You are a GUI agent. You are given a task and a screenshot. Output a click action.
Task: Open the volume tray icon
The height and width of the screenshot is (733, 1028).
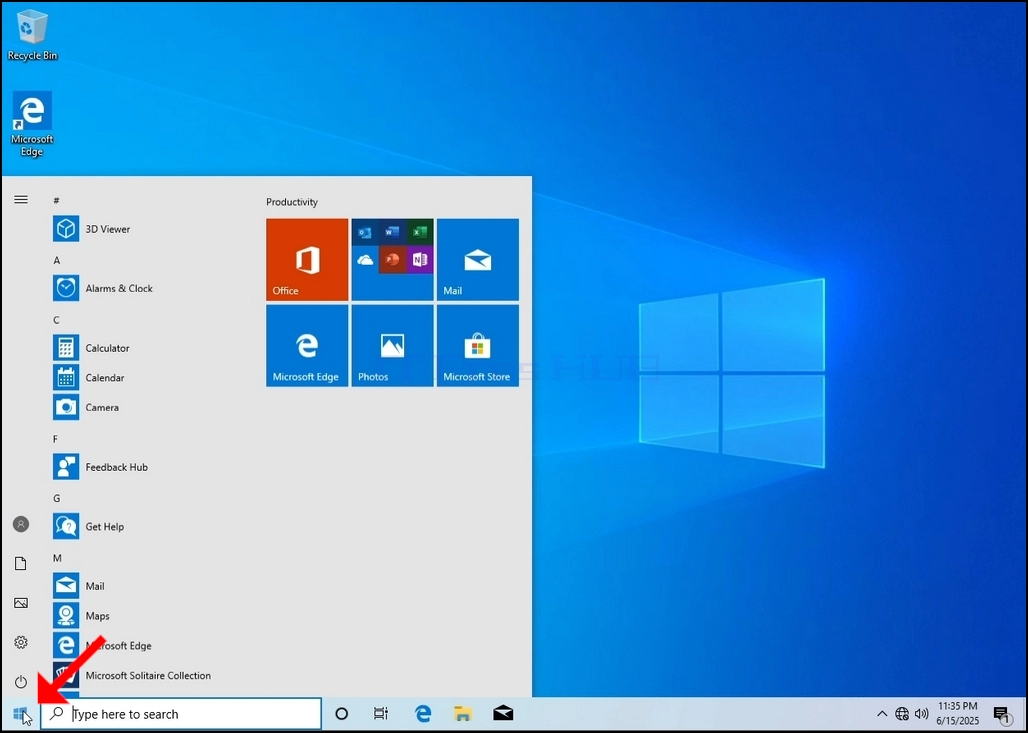922,714
